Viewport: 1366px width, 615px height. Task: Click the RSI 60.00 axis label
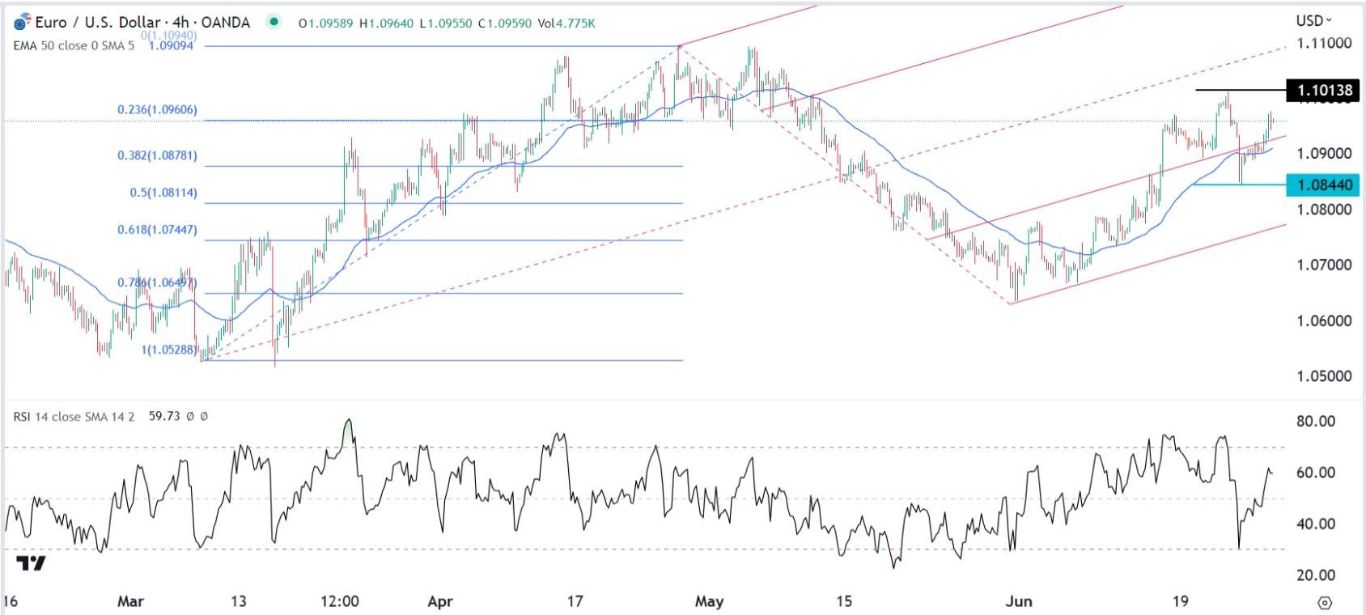tap(1316, 472)
